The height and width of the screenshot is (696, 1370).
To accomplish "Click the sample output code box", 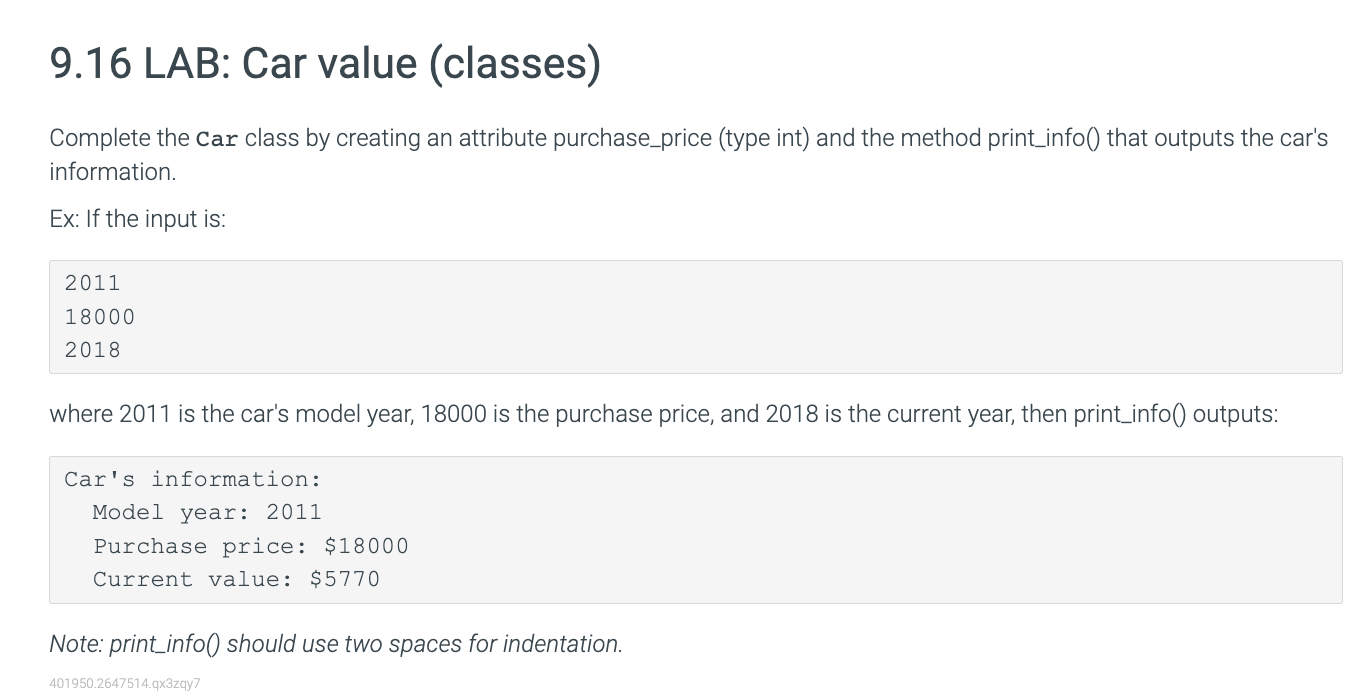I will pyautogui.click(x=695, y=529).
